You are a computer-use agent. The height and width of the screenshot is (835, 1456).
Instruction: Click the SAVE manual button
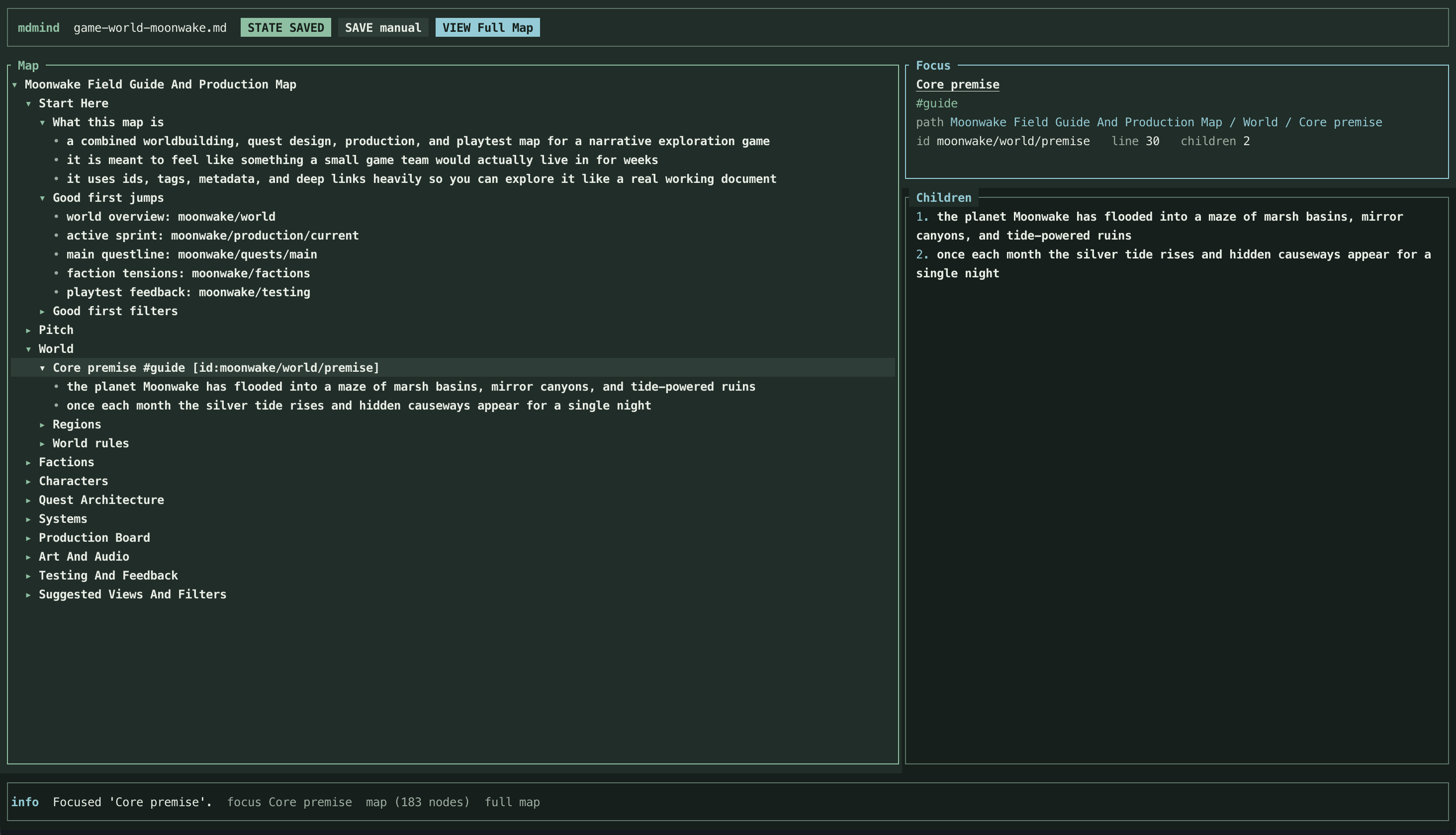382,27
